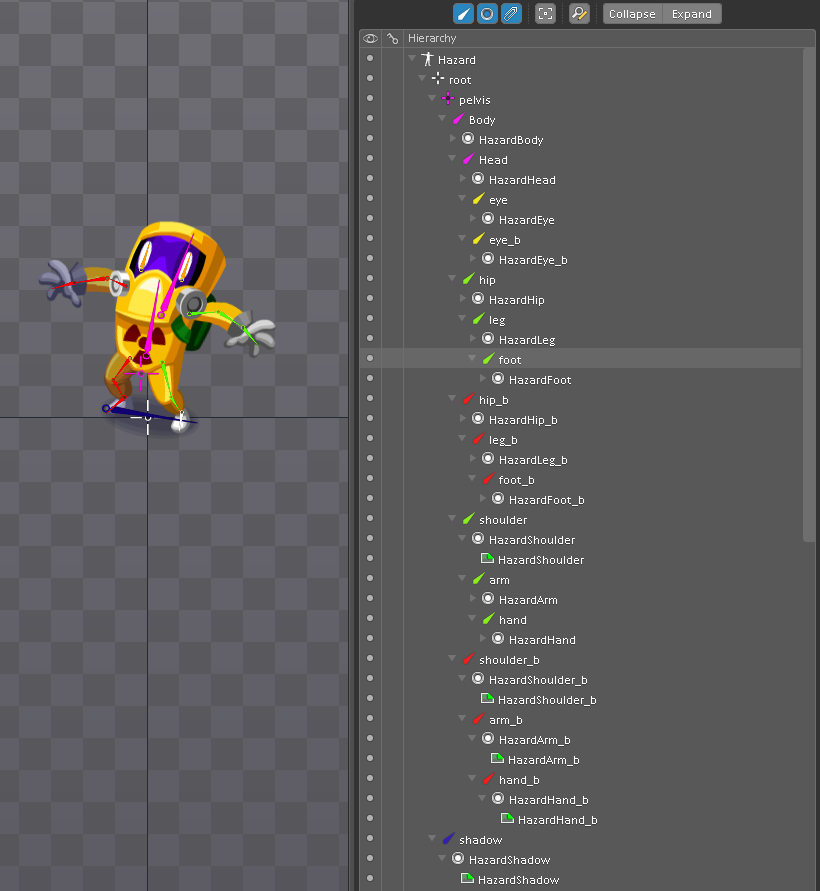
Task: Click the Expand button
Action: [x=692, y=14]
